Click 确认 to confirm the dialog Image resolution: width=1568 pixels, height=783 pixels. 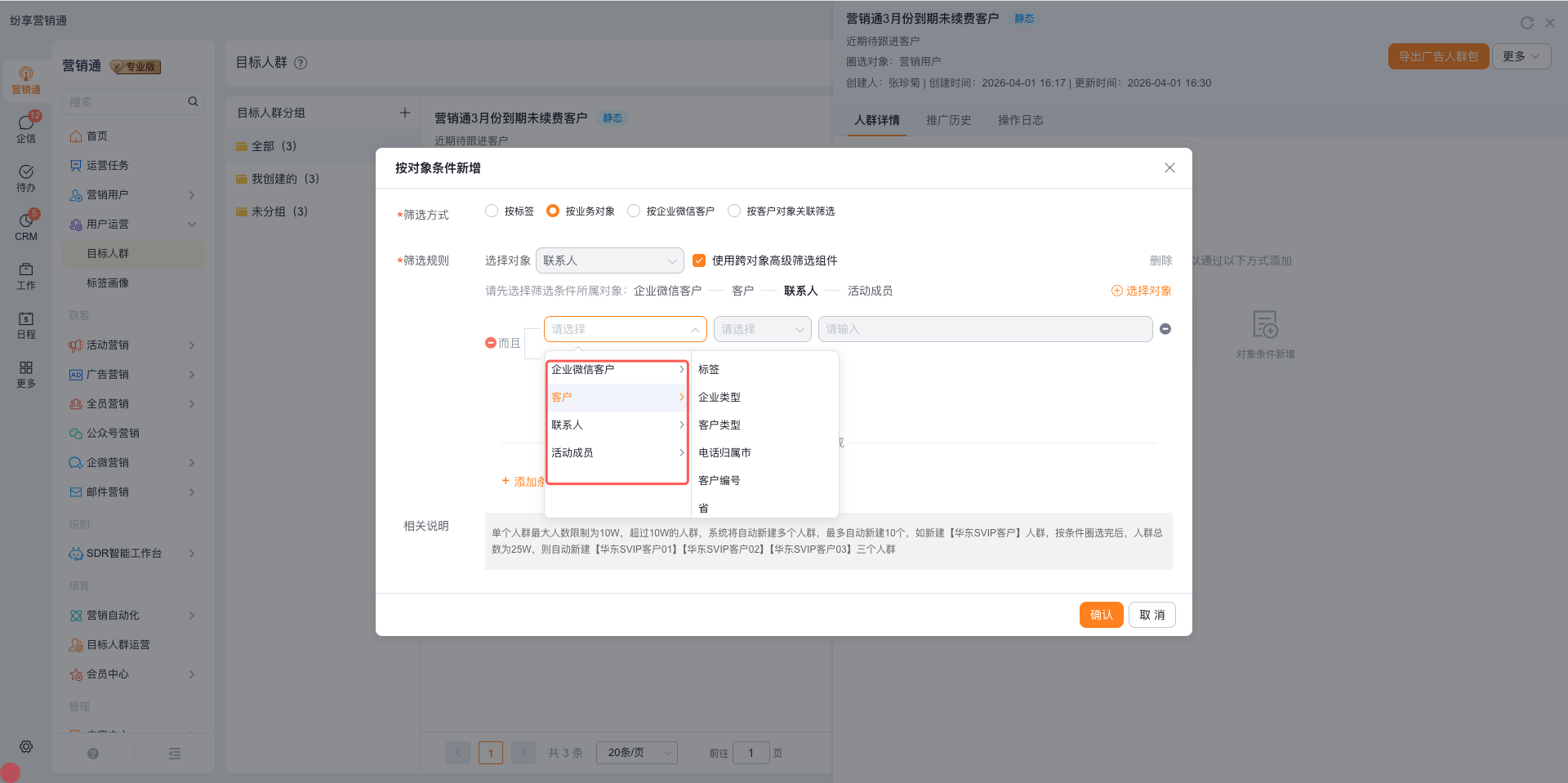[1102, 615]
